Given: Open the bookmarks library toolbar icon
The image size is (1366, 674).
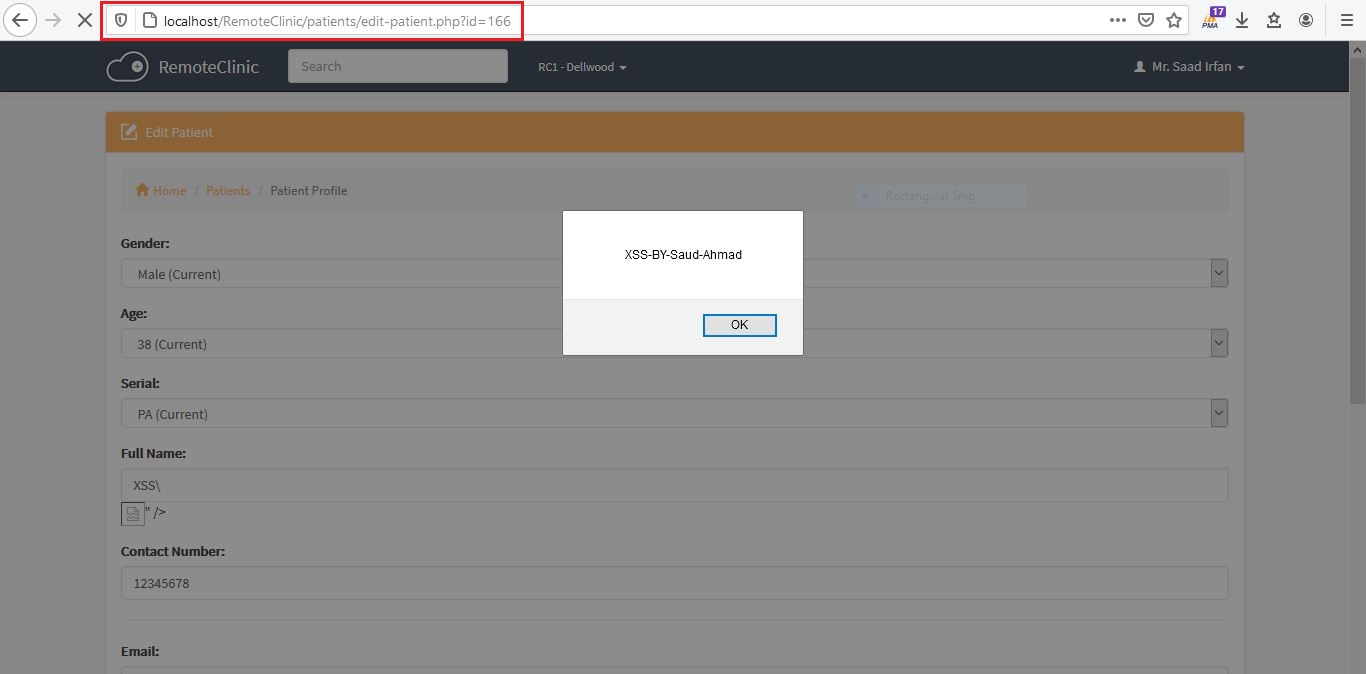Looking at the screenshot, I should tap(1274, 20).
